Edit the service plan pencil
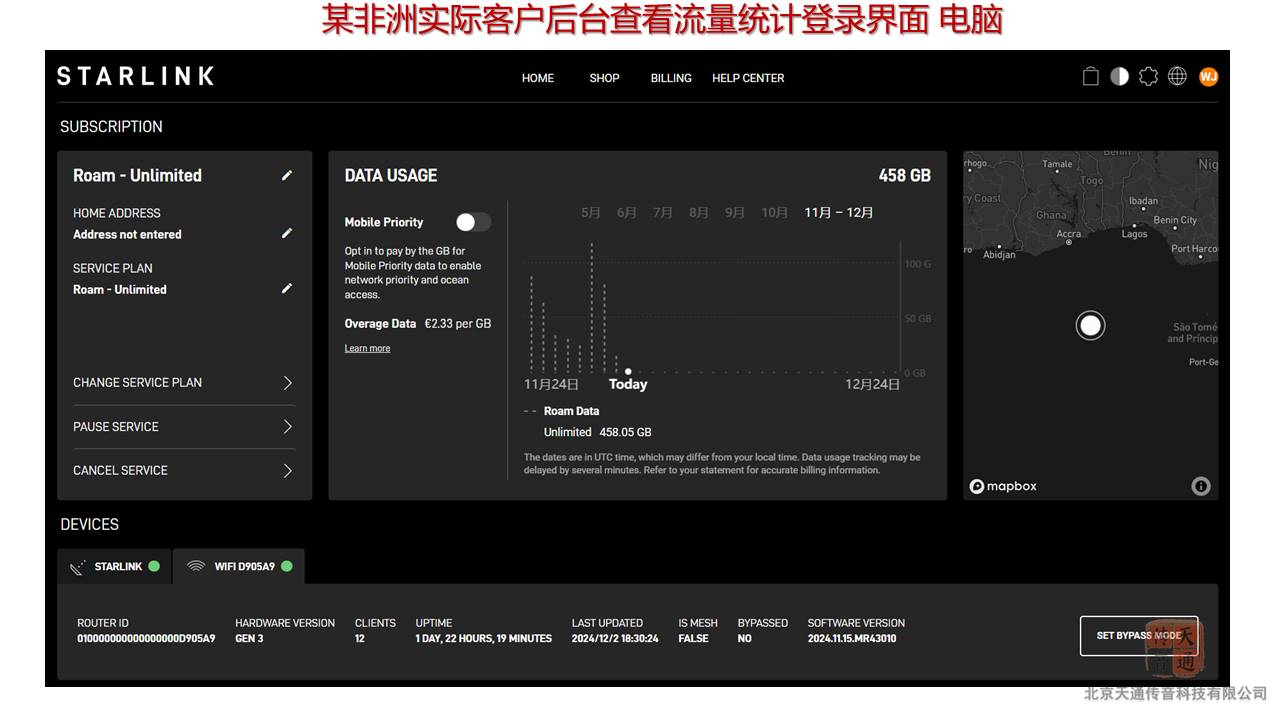The height and width of the screenshot is (720, 1280). click(287, 288)
